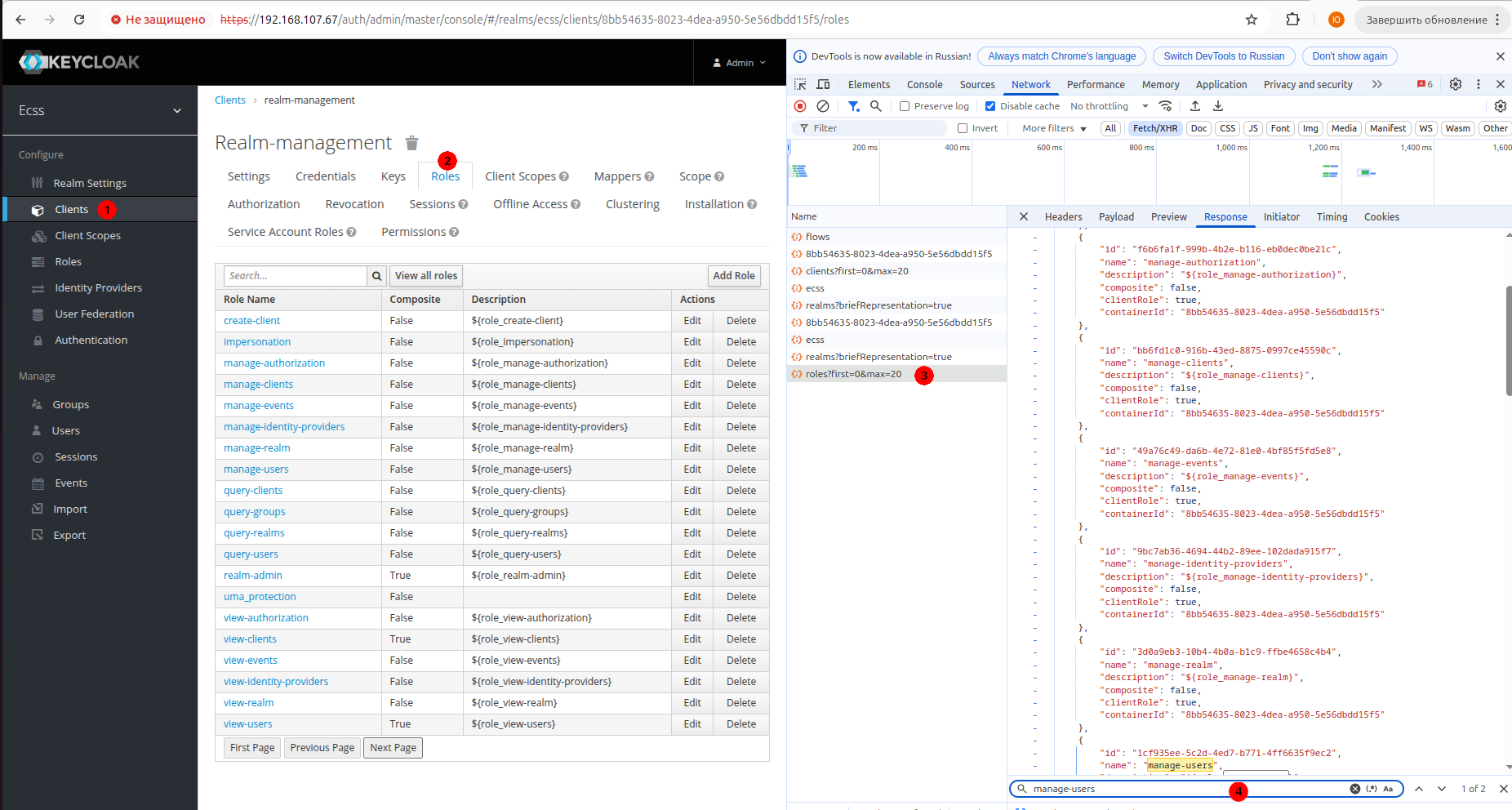Tick the Invert filter checkbox

pos(963,128)
